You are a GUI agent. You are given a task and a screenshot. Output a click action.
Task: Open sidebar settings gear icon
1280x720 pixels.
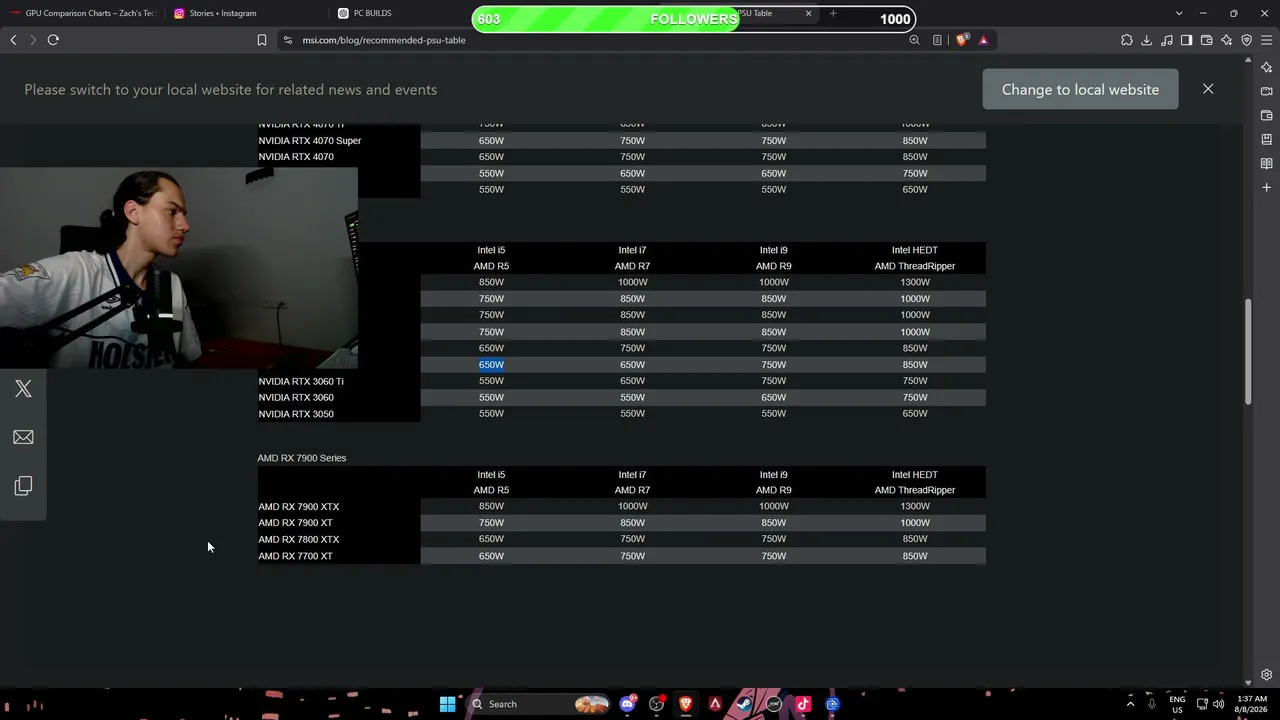point(1266,675)
